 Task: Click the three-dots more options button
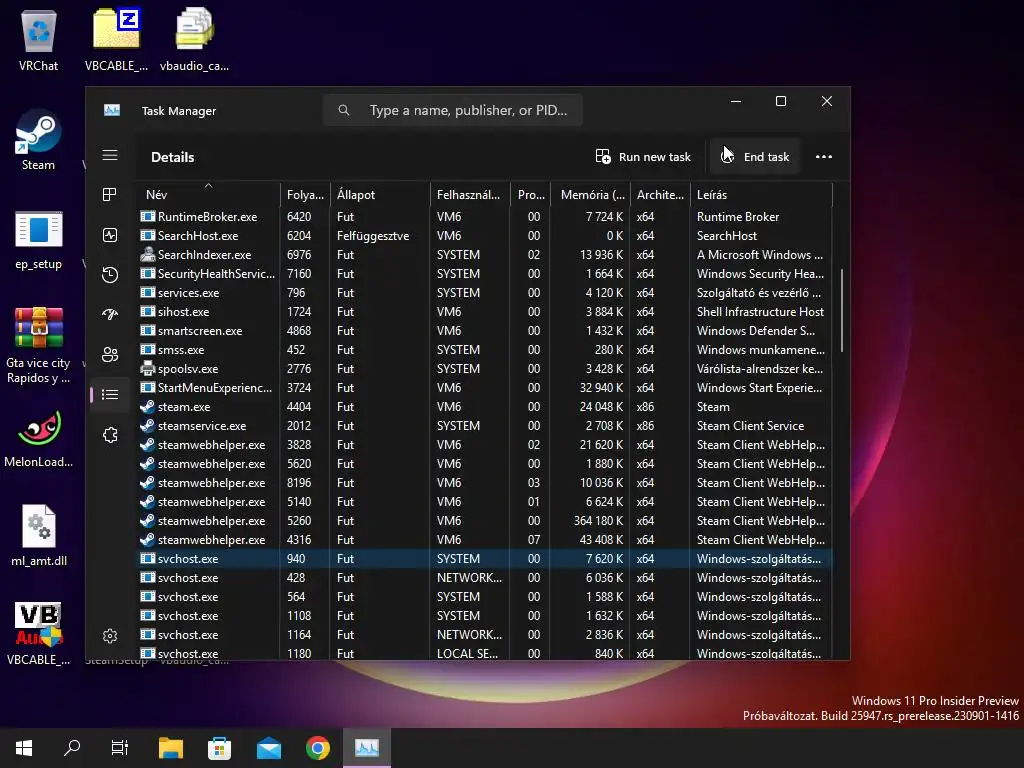pos(824,157)
